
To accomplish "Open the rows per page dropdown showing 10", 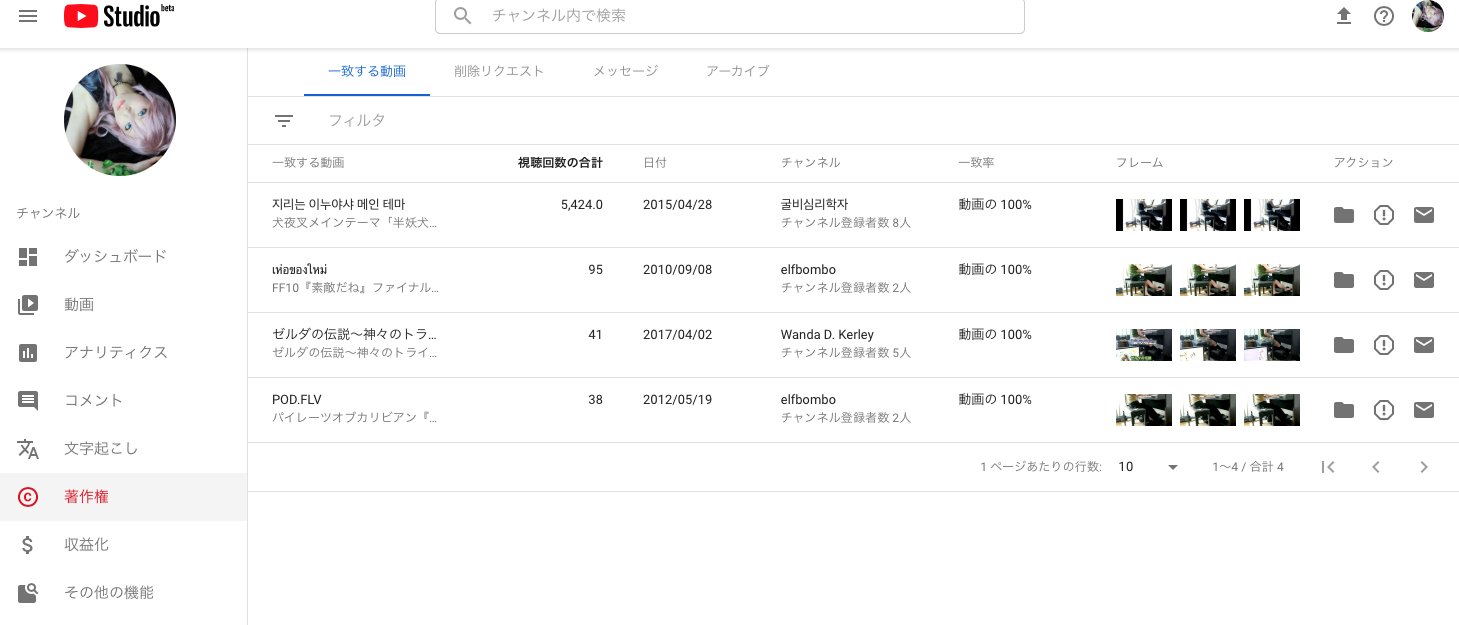I will [x=1146, y=467].
